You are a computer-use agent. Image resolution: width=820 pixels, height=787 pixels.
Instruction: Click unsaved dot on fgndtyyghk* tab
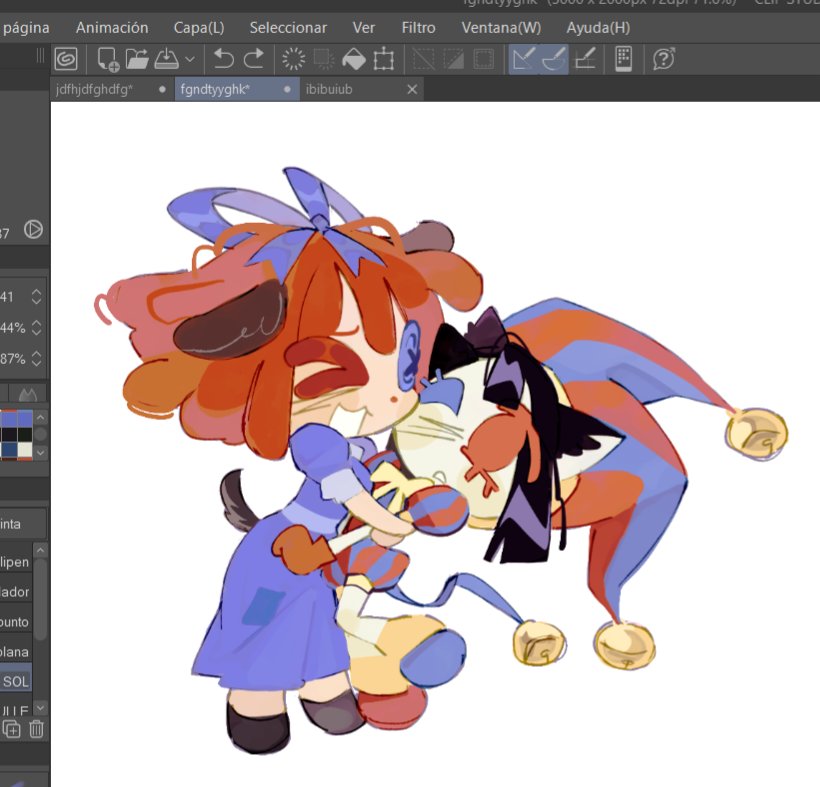tap(287, 89)
